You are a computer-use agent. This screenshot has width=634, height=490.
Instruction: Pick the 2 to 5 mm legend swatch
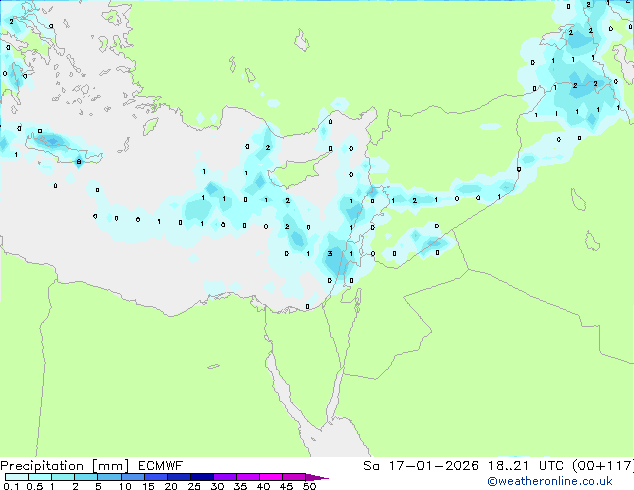click(86, 477)
